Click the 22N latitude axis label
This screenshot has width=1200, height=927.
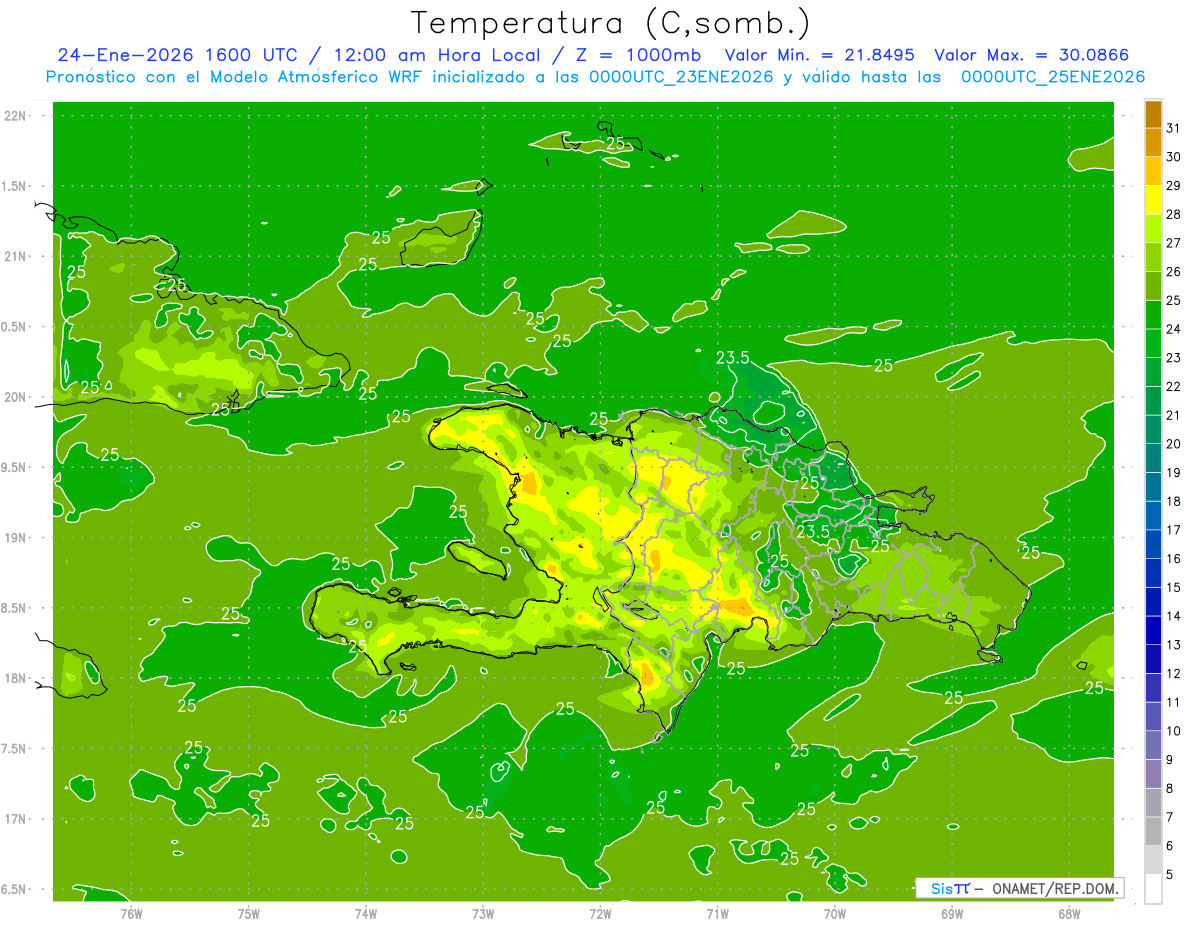click(16, 116)
